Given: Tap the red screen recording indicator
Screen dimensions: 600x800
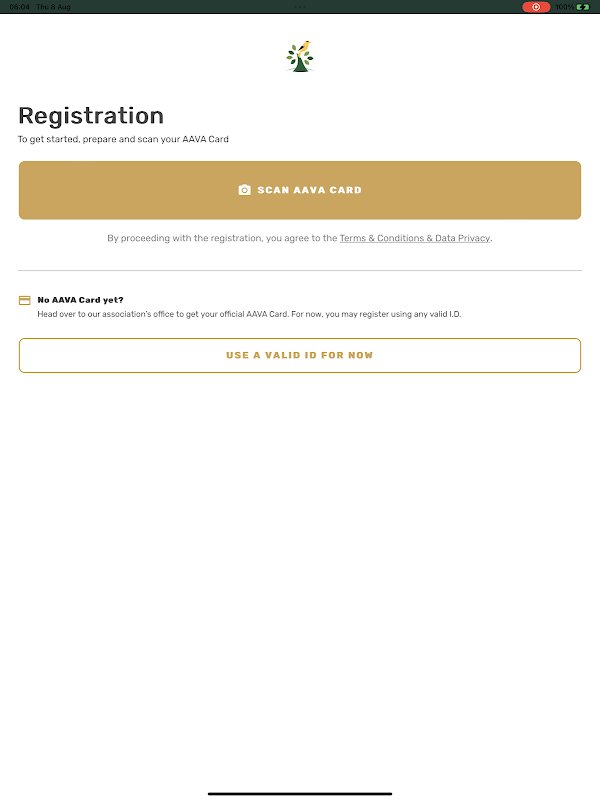Looking at the screenshot, I should click(x=536, y=7).
